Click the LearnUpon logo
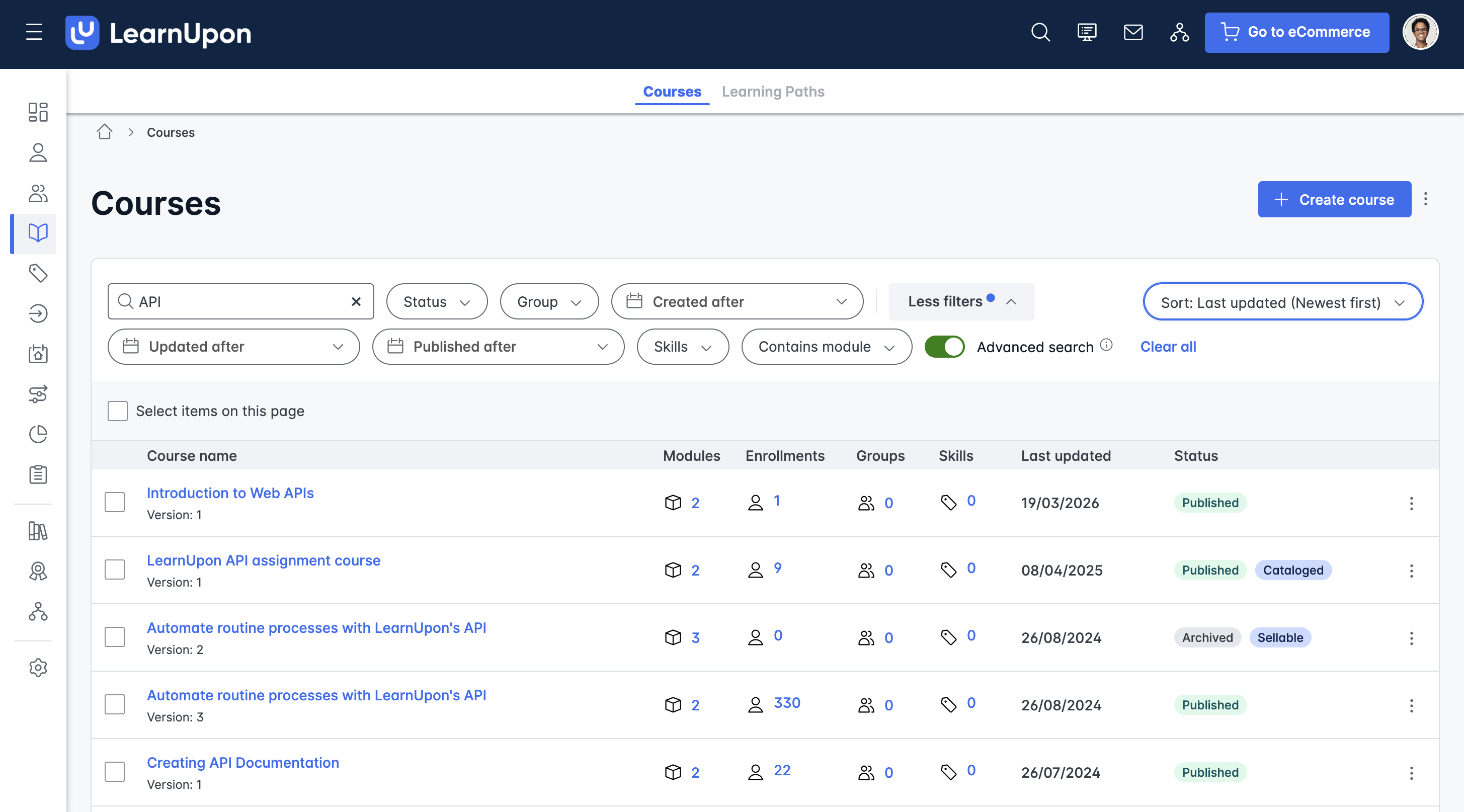 tap(158, 32)
